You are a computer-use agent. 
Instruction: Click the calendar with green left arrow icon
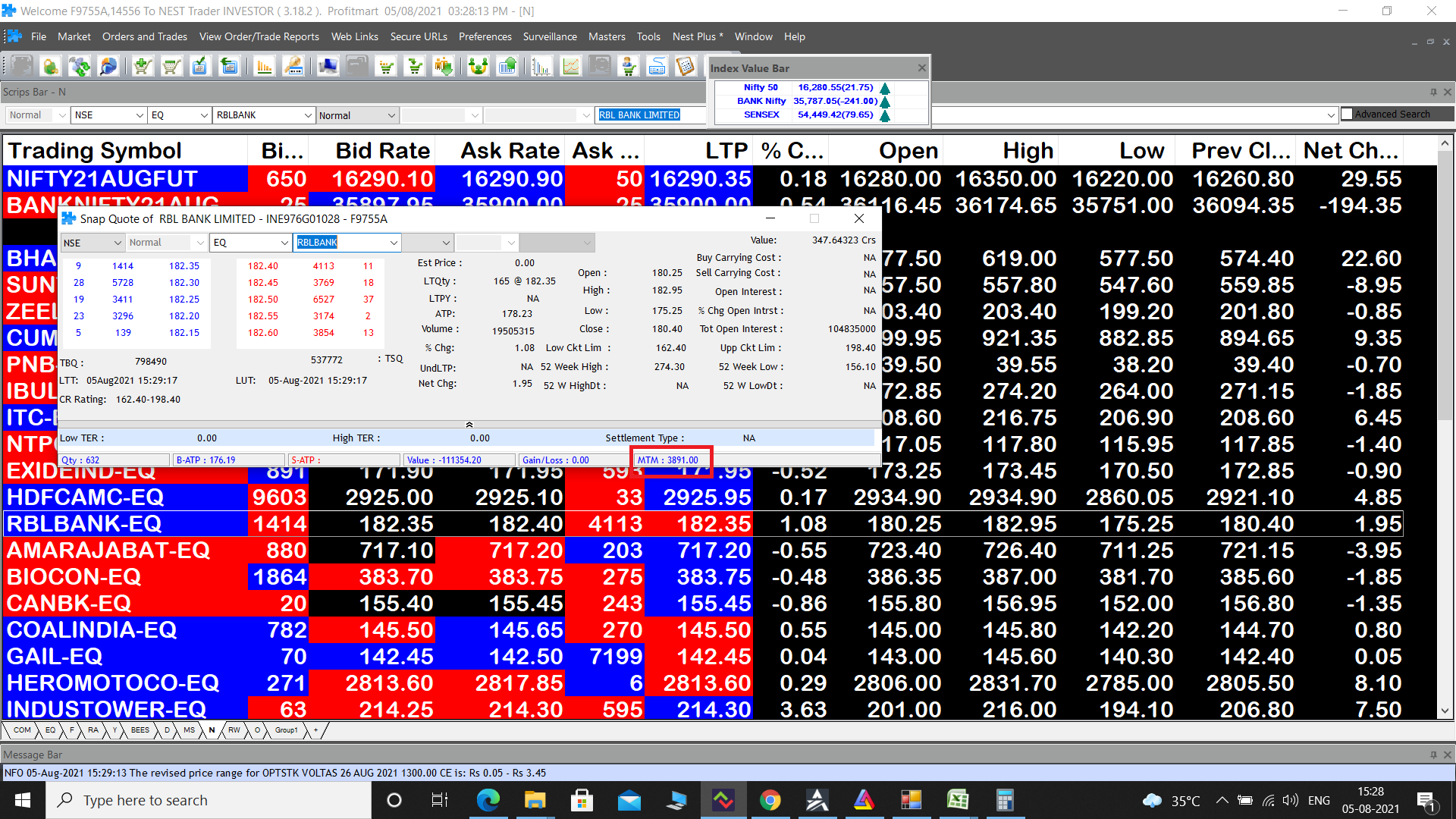[x=228, y=67]
